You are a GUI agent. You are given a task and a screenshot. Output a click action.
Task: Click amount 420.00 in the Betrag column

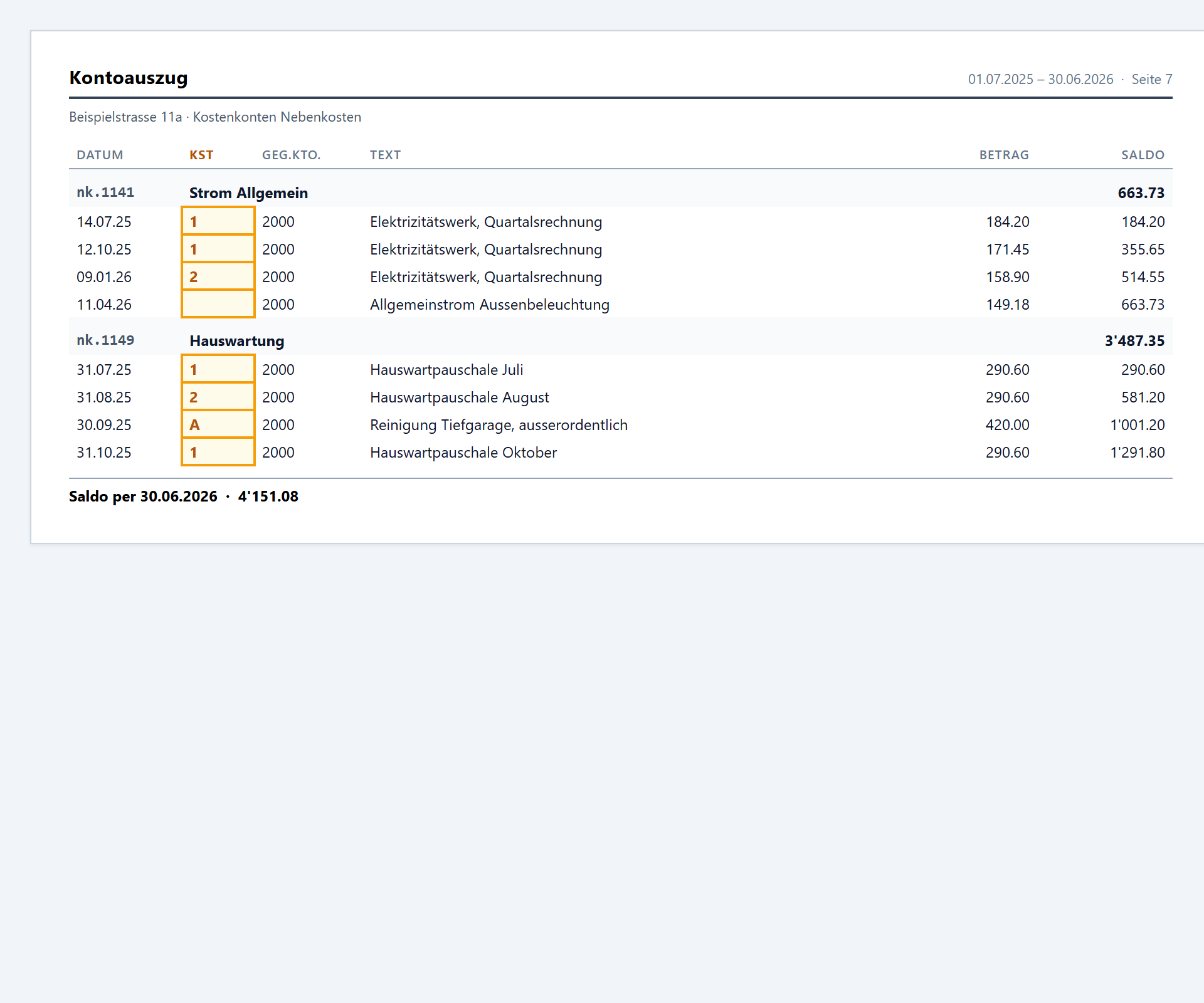click(1007, 424)
